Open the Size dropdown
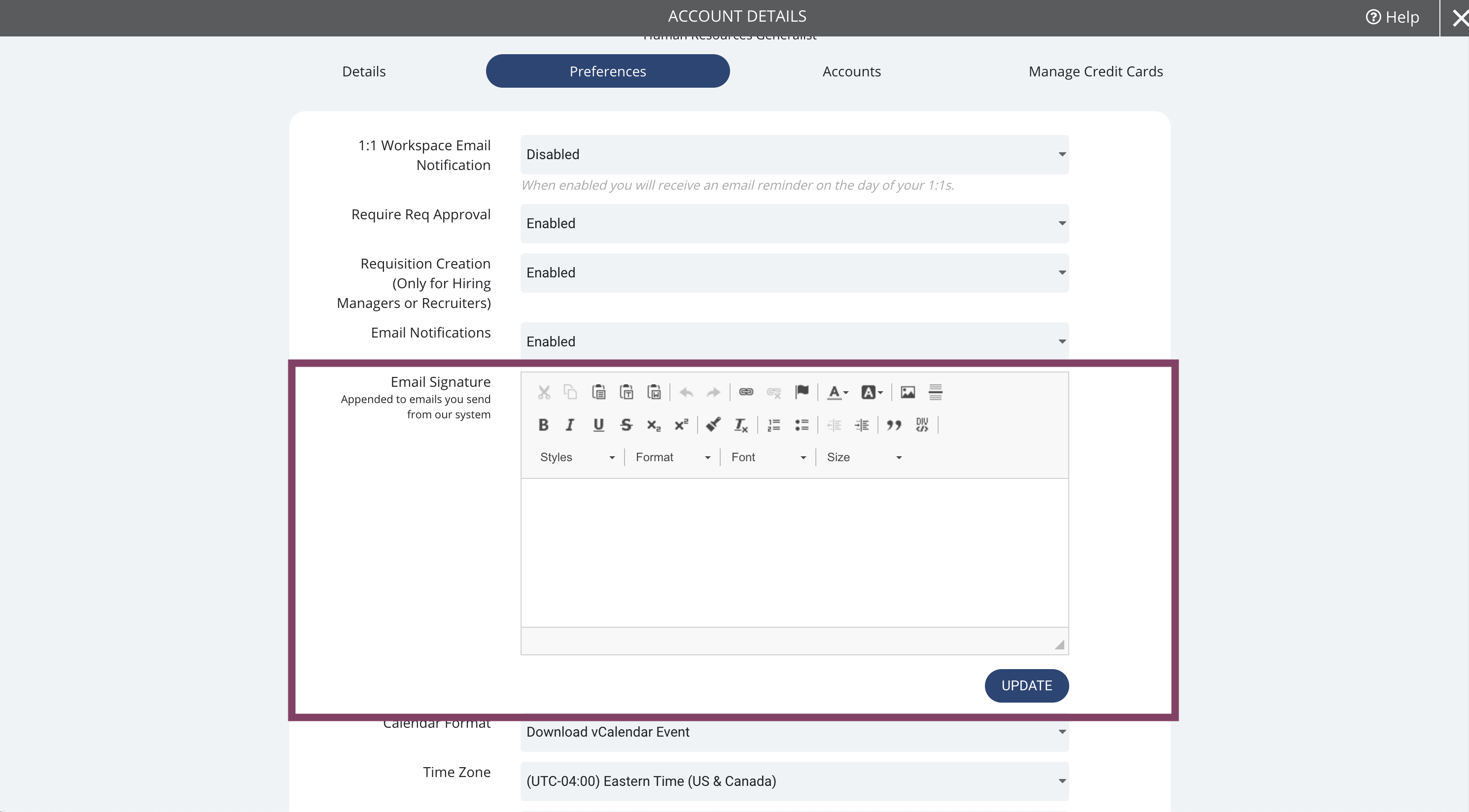 tap(864, 457)
